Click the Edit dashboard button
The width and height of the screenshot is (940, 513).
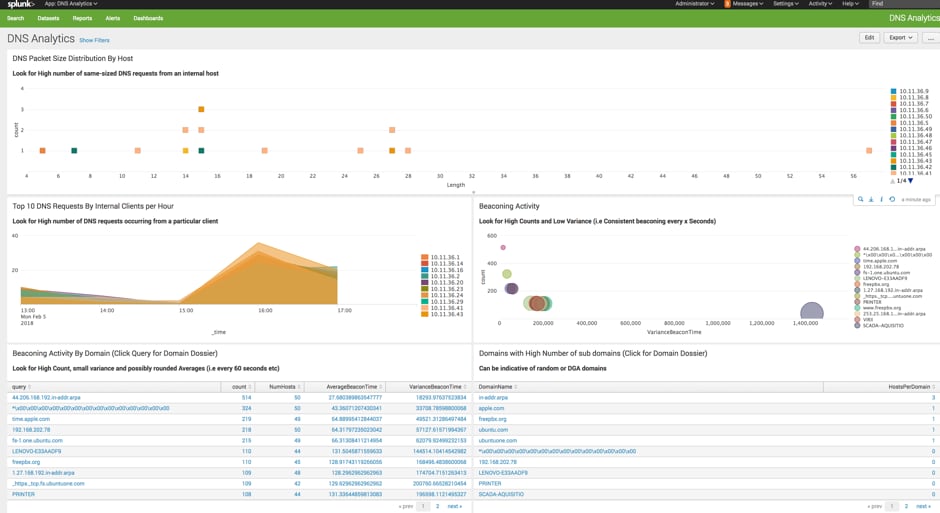point(869,38)
